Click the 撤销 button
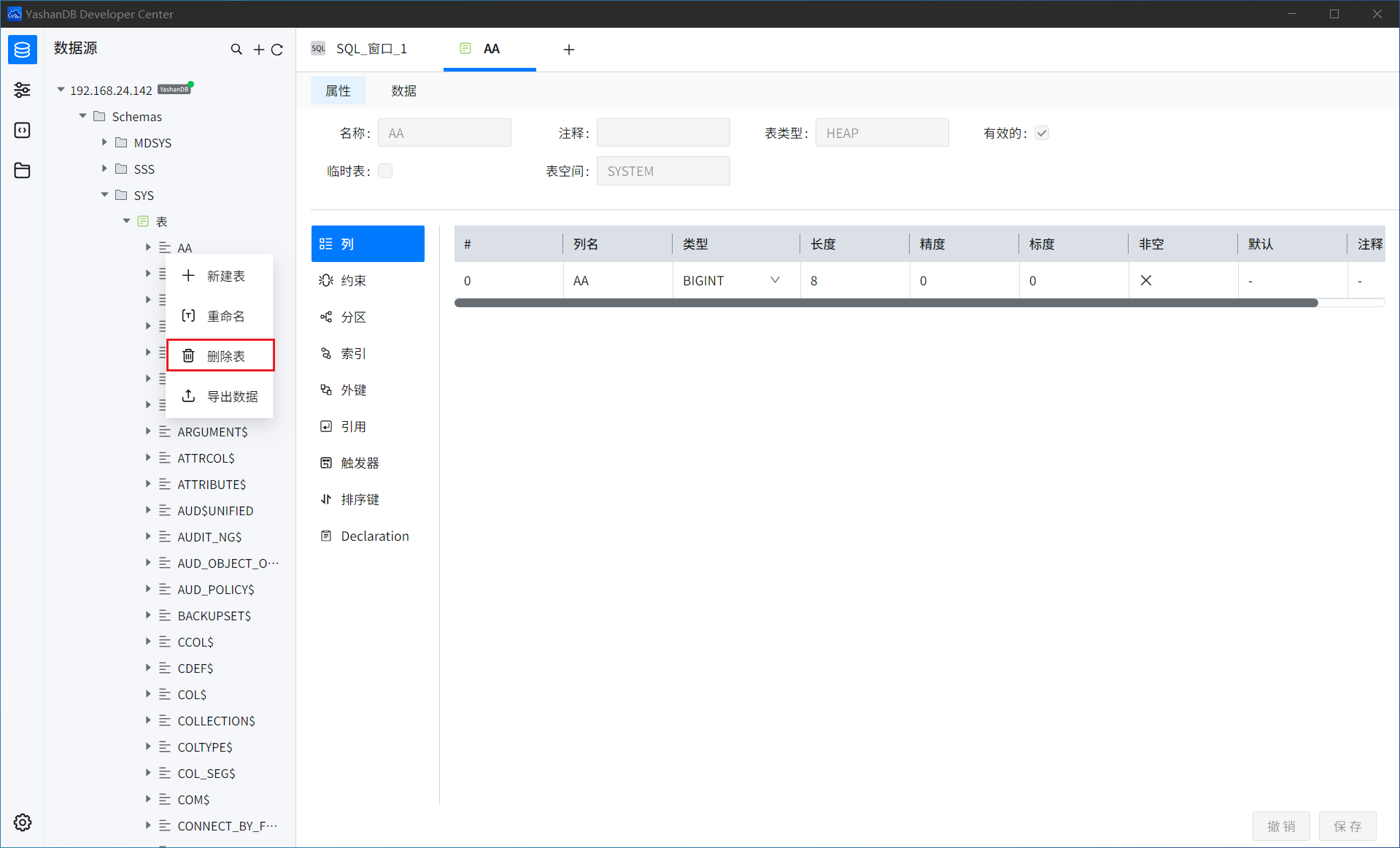 click(1281, 826)
